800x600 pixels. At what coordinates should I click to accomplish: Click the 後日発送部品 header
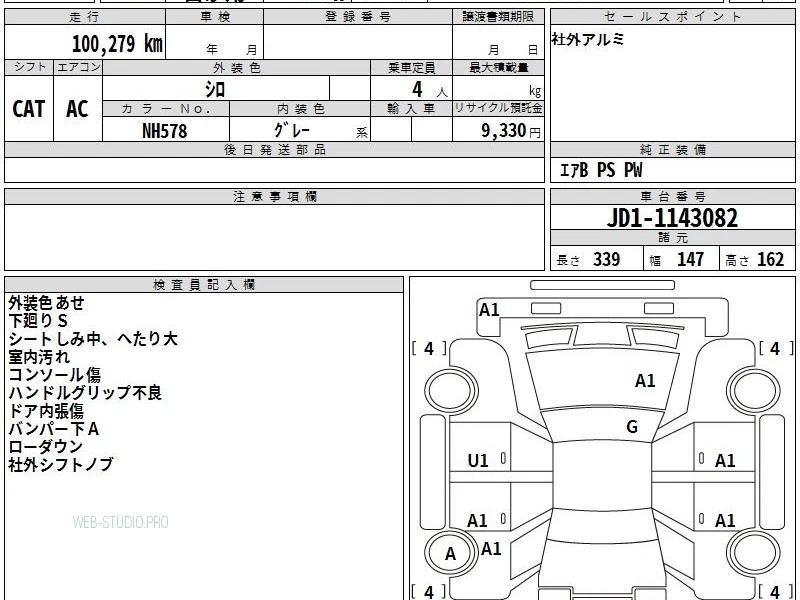click(275, 149)
